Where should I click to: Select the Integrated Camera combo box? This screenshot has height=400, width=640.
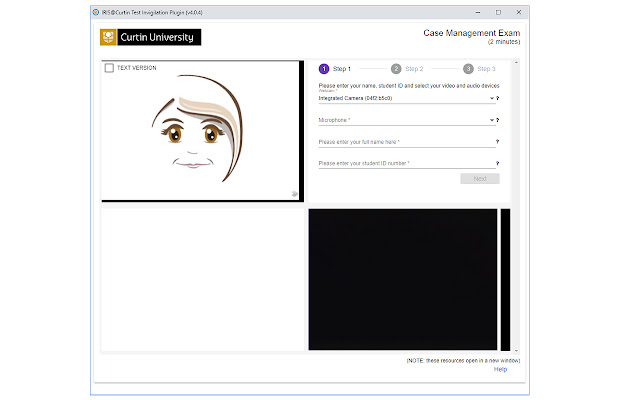[400, 99]
